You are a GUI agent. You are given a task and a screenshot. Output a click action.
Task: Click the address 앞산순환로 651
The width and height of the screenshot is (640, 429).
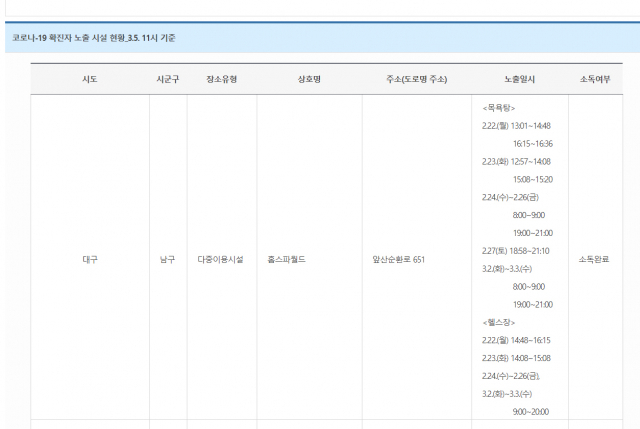coord(399,259)
